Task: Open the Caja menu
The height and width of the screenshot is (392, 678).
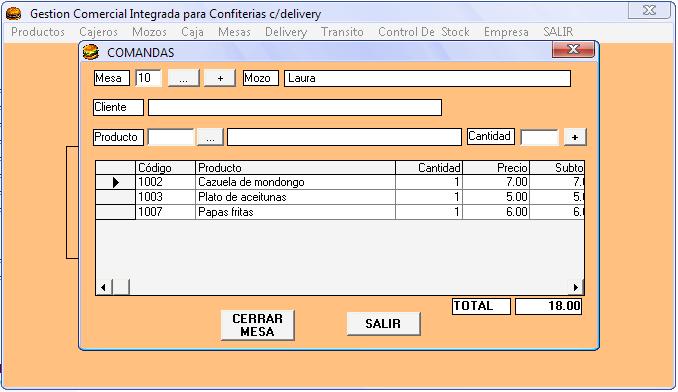Action: [192, 32]
